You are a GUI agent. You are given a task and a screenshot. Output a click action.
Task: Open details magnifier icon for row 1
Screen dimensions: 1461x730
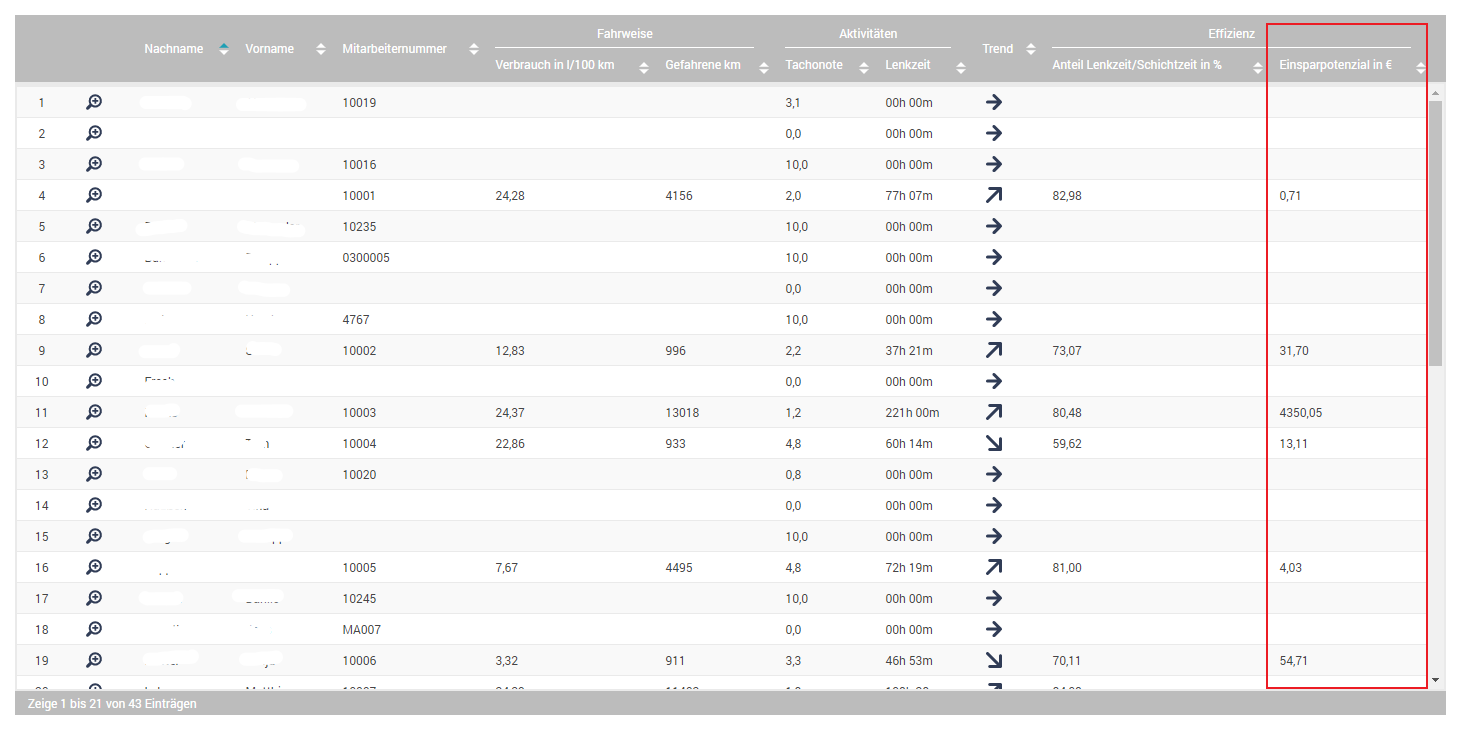coord(94,102)
